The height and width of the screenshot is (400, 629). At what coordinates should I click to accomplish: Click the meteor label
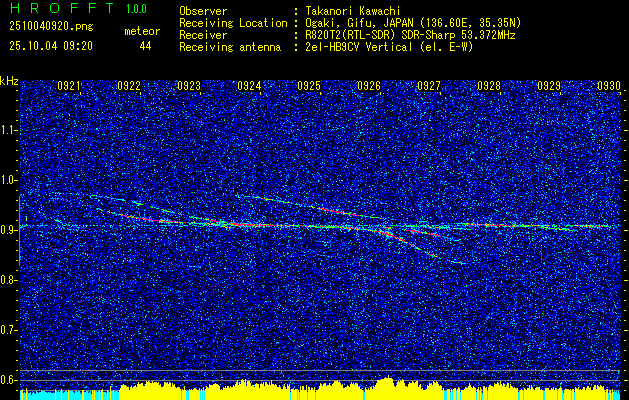142,31
